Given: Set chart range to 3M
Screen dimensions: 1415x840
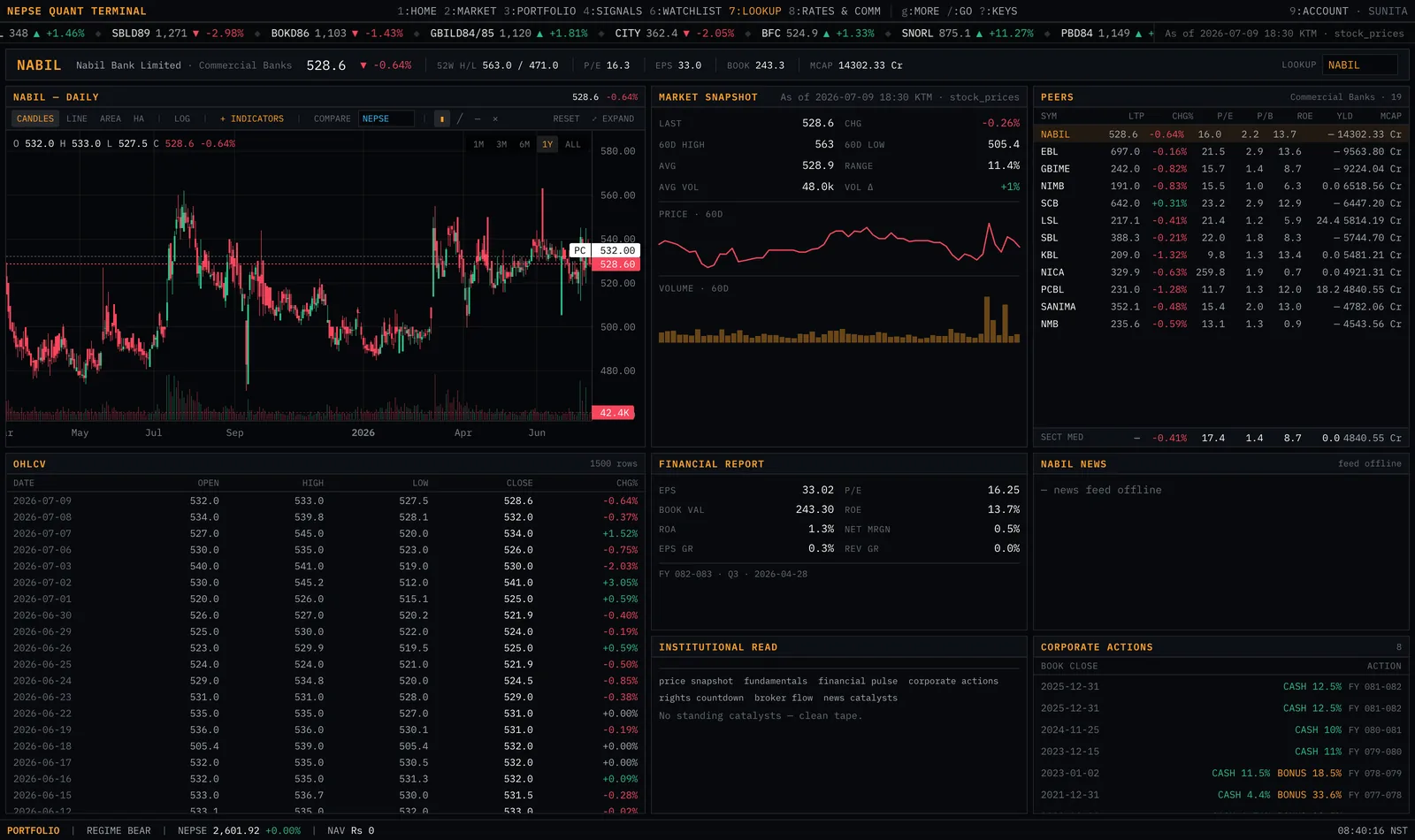Looking at the screenshot, I should point(501,144).
